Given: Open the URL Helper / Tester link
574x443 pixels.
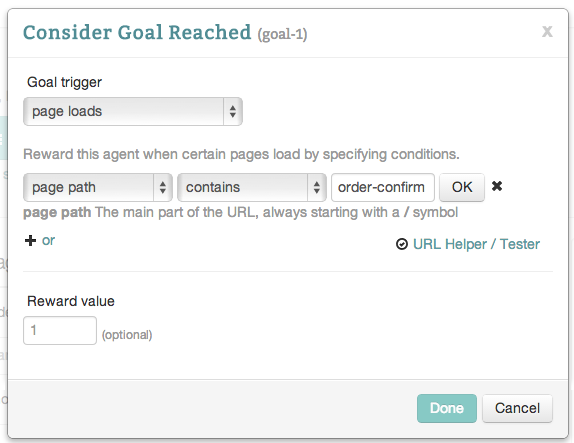Looking at the screenshot, I should 476,244.
